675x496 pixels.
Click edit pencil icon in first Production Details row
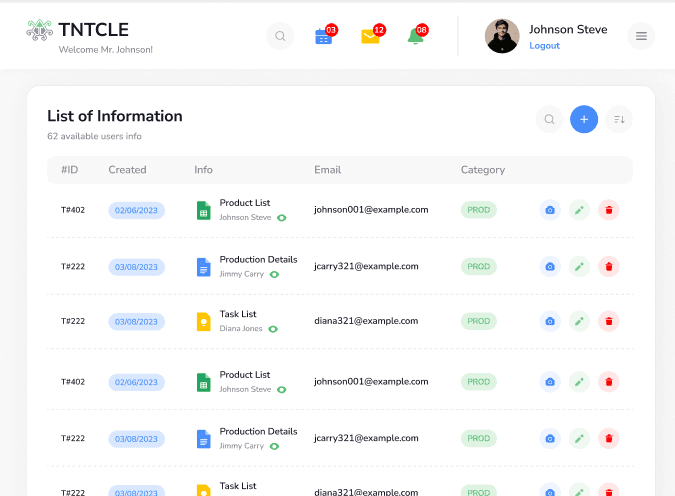tap(579, 266)
